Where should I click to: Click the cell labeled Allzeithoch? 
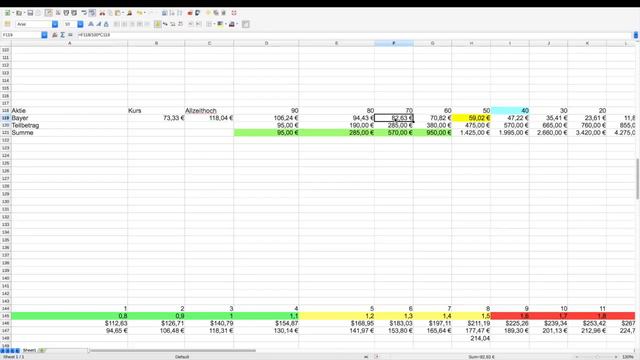pos(209,111)
